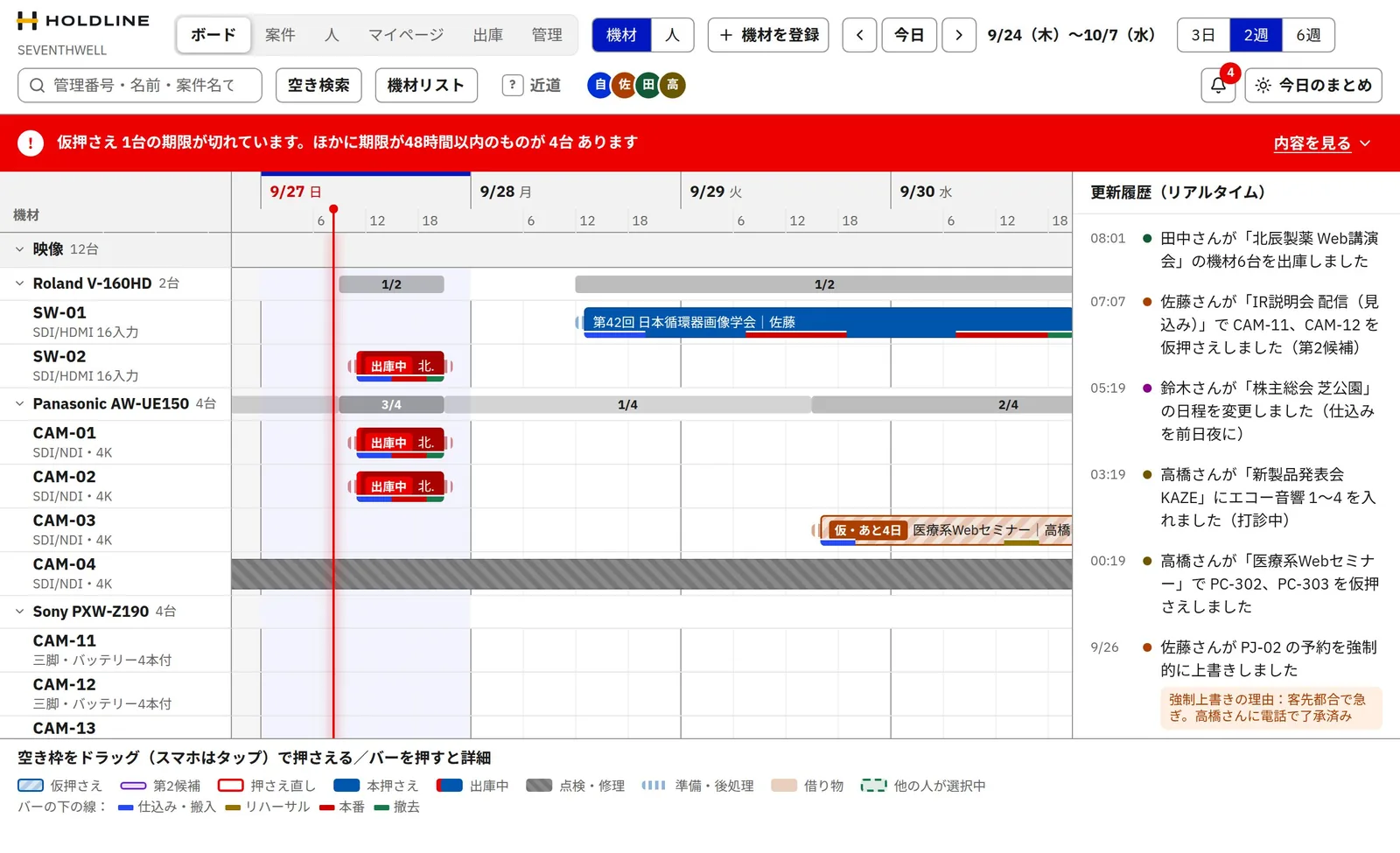Click the CAM-04 maintenance hatched bar
This screenshot has height=853, width=1400.
(x=652, y=574)
